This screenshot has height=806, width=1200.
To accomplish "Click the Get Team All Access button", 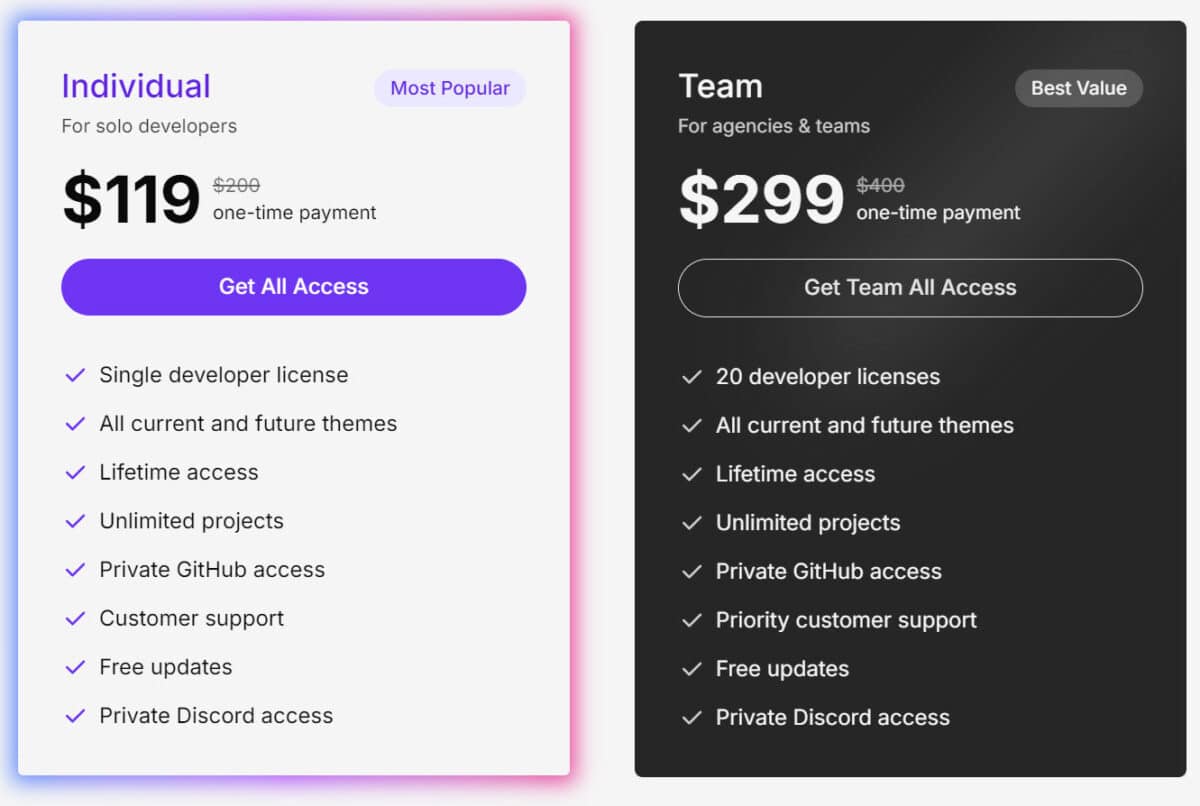I will click(x=910, y=288).
